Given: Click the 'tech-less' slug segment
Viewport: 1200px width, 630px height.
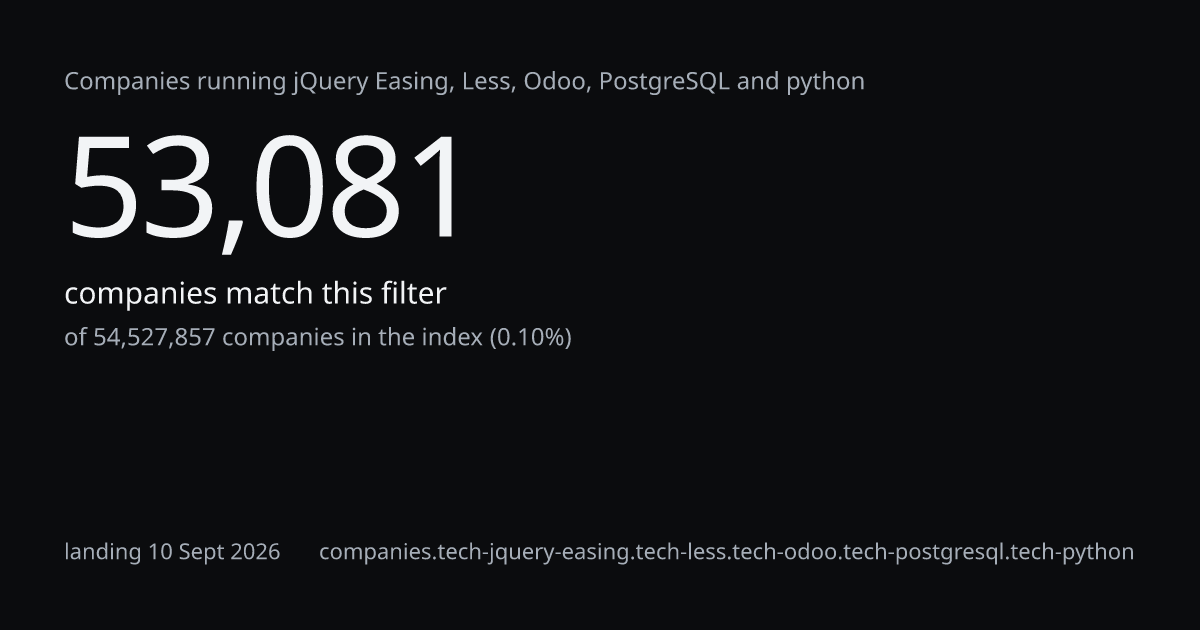Looking at the screenshot, I should coord(681,552).
